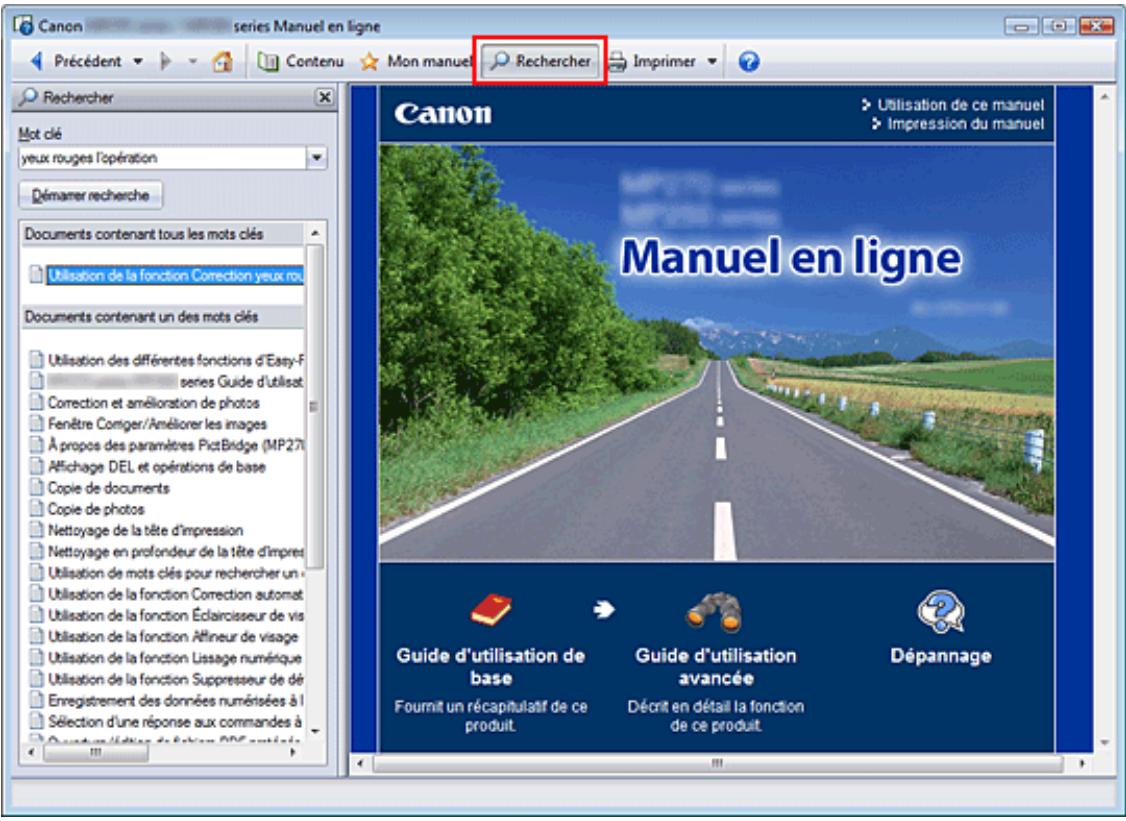Open result À propos des paramètres PictBridge

[x=176, y=445]
